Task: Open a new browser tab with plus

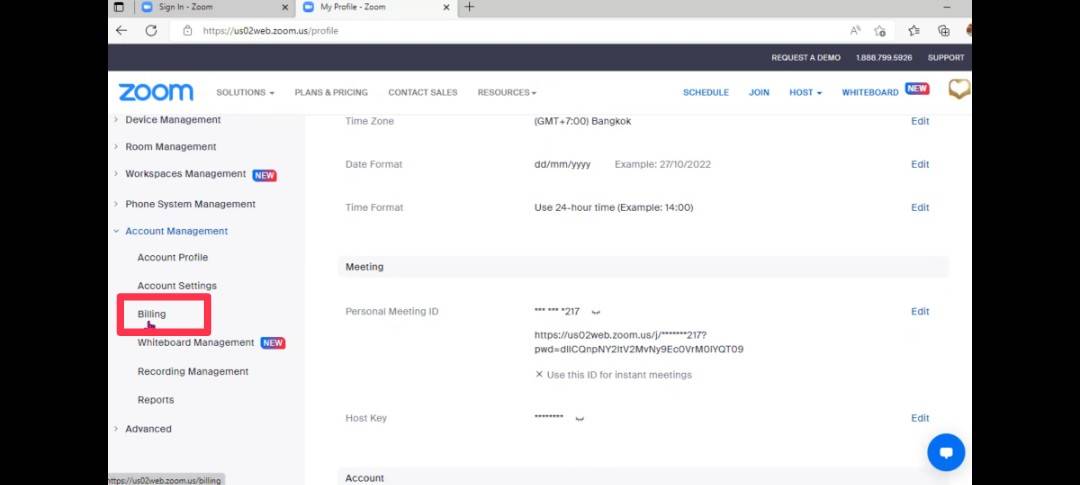Action: (469, 7)
